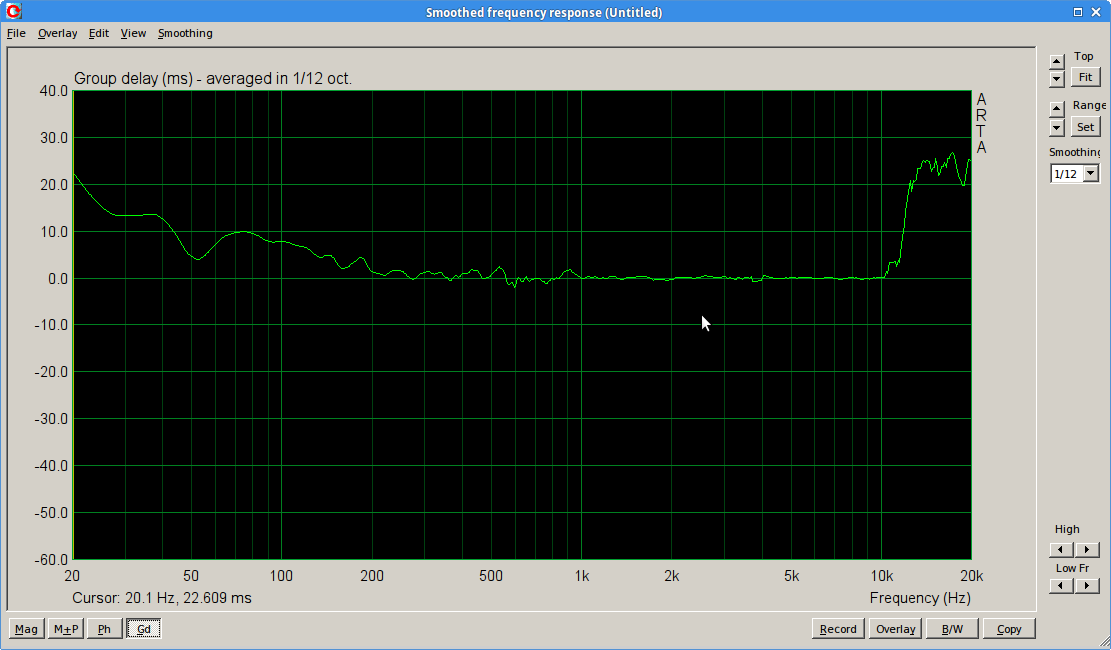Open the Edit menu
1111x650 pixels.
98,33
